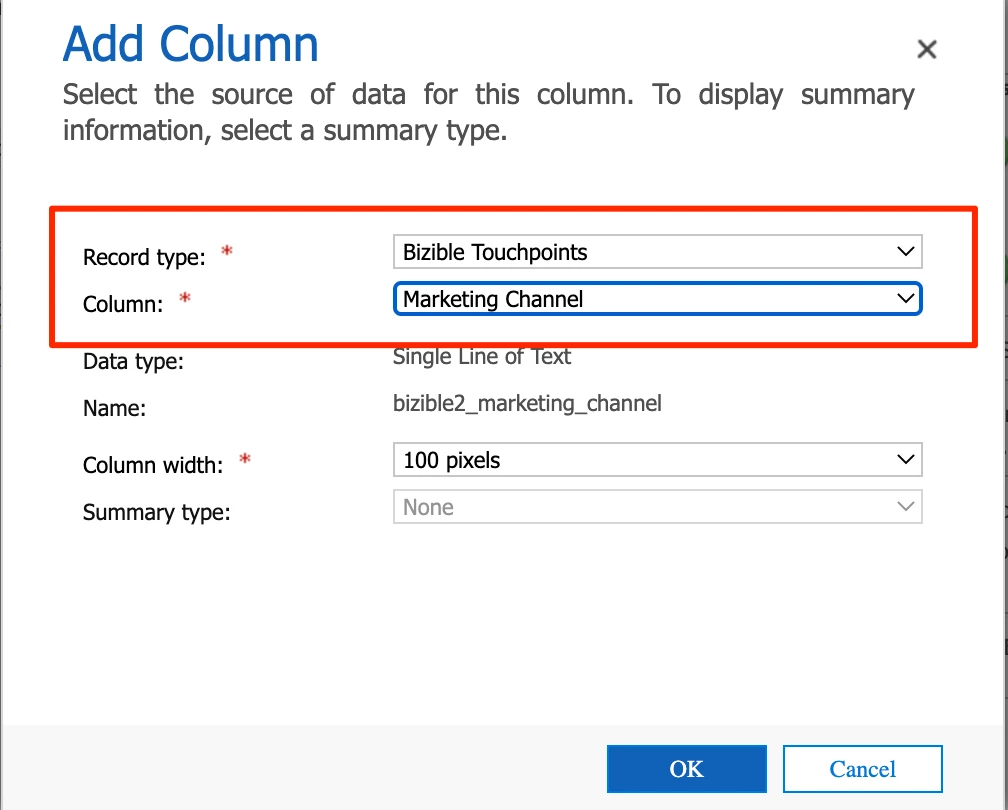
Task: Open the Record type dropdown
Action: point(658,252)
